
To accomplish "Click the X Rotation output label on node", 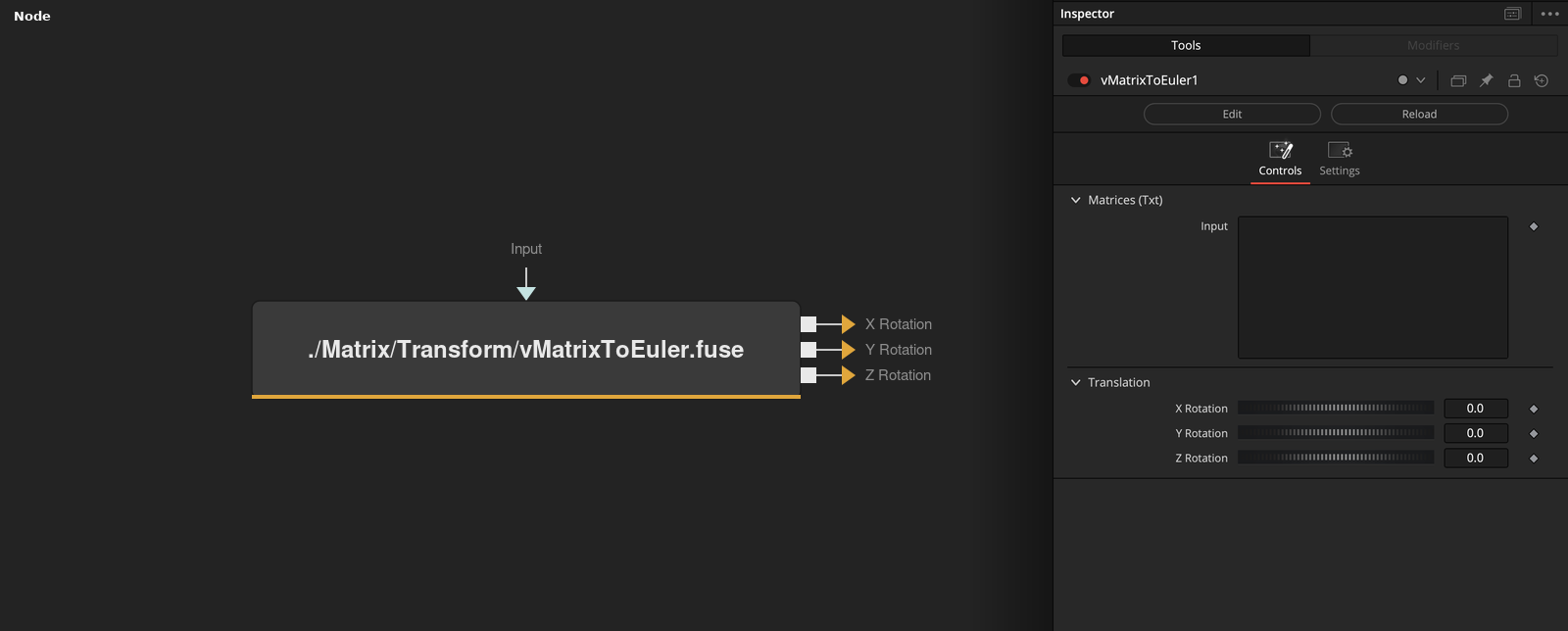I will pyautogui.click(x=899, y=324).
